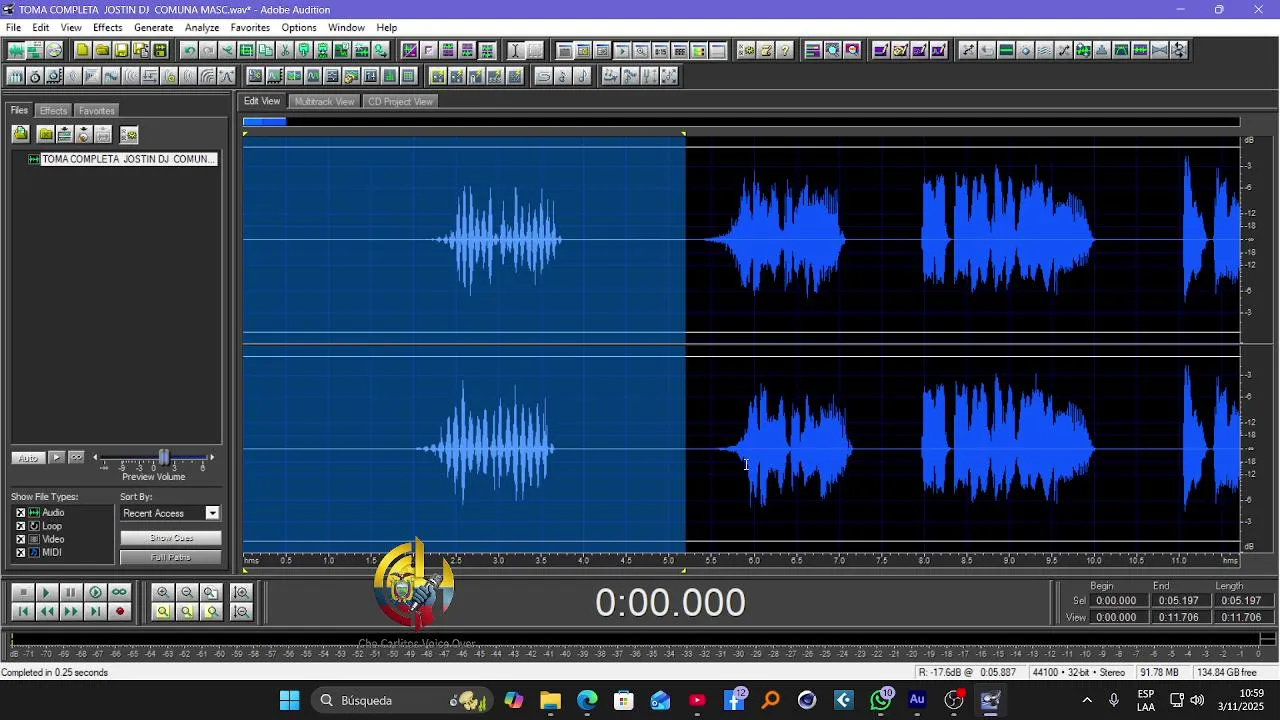Click the Play transport button
The width and height of the screenshot is (1280, 720).
(46, 592)
